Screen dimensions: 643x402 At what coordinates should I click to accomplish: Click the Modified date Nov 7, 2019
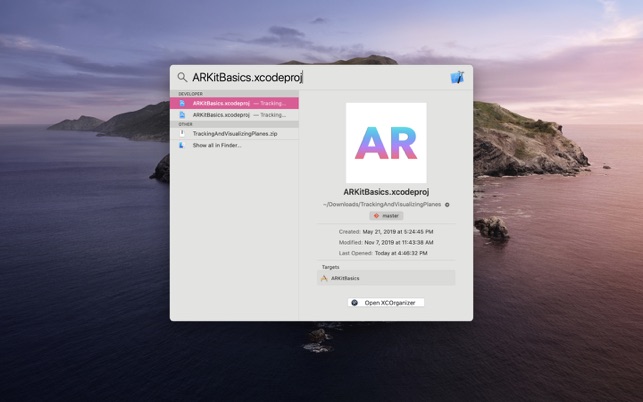click(399, 242)
